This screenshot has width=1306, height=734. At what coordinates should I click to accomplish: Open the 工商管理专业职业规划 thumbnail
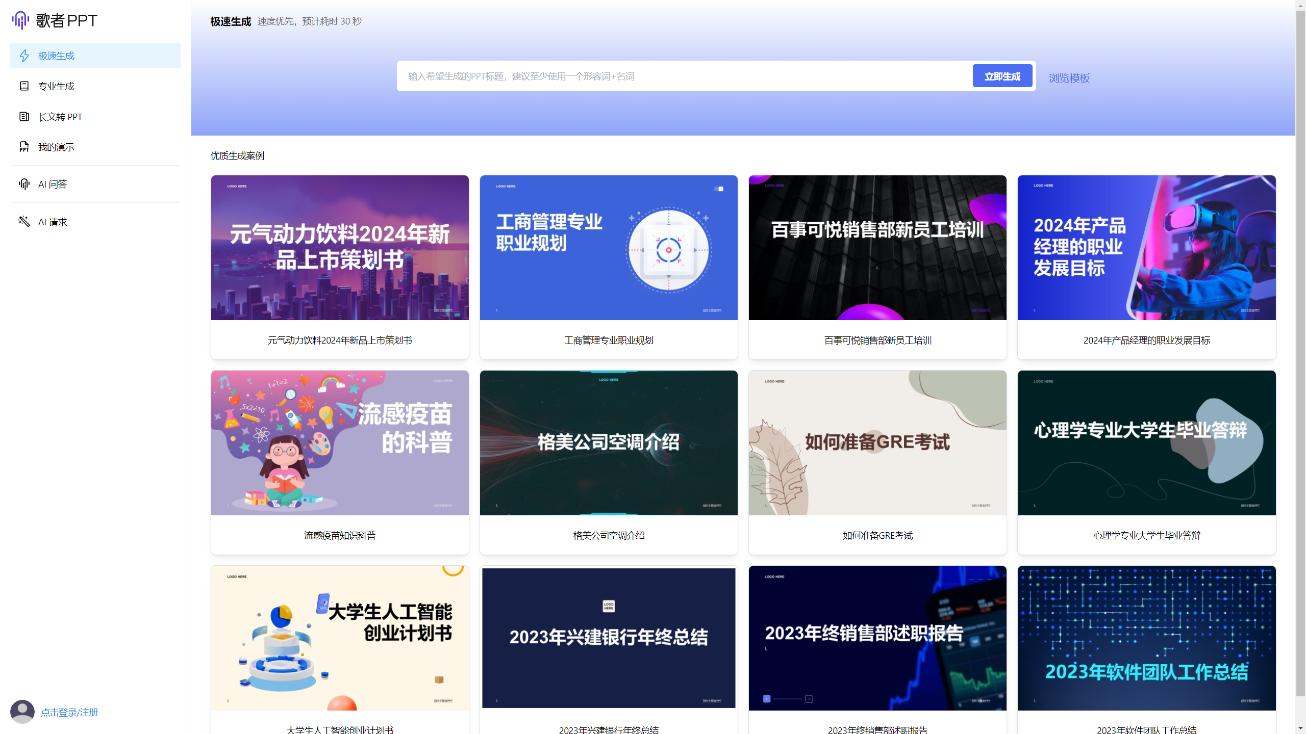609,248
